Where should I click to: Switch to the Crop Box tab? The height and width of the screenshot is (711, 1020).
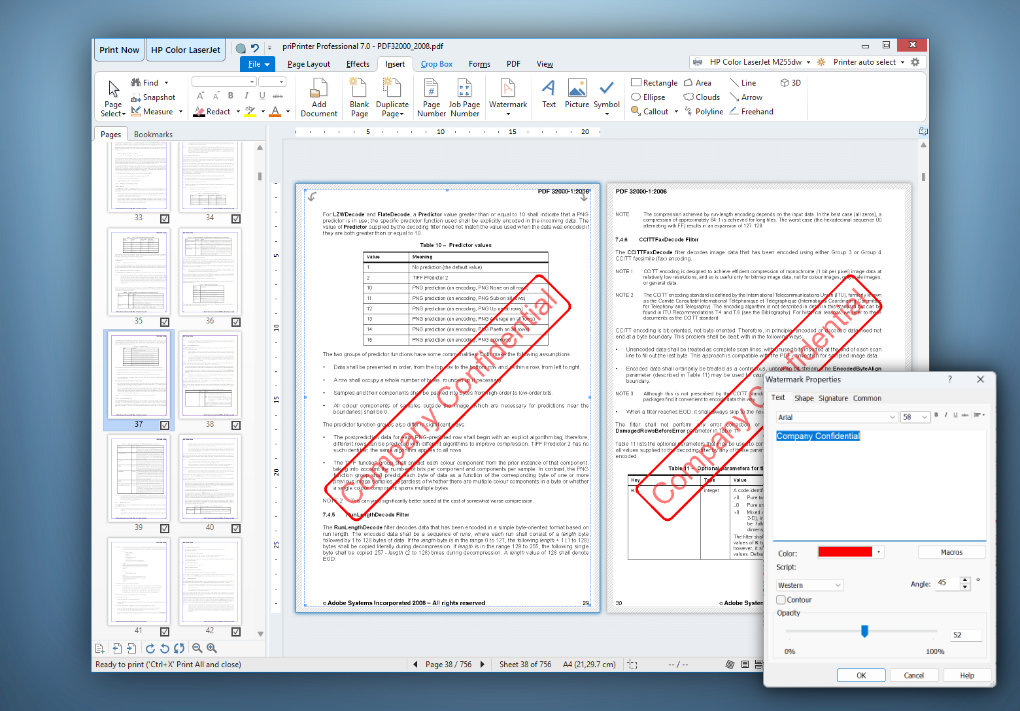pos(436,64)
